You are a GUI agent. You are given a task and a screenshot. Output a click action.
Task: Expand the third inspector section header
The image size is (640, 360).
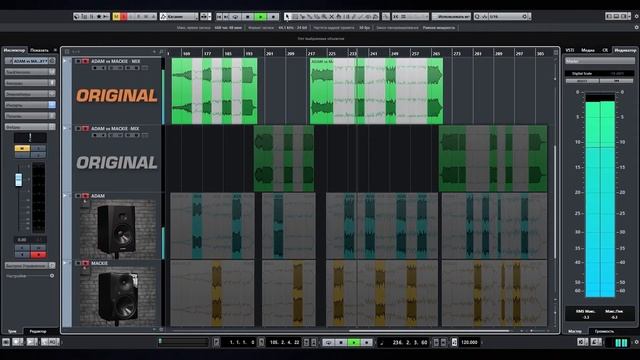click(x=30, y=94)
